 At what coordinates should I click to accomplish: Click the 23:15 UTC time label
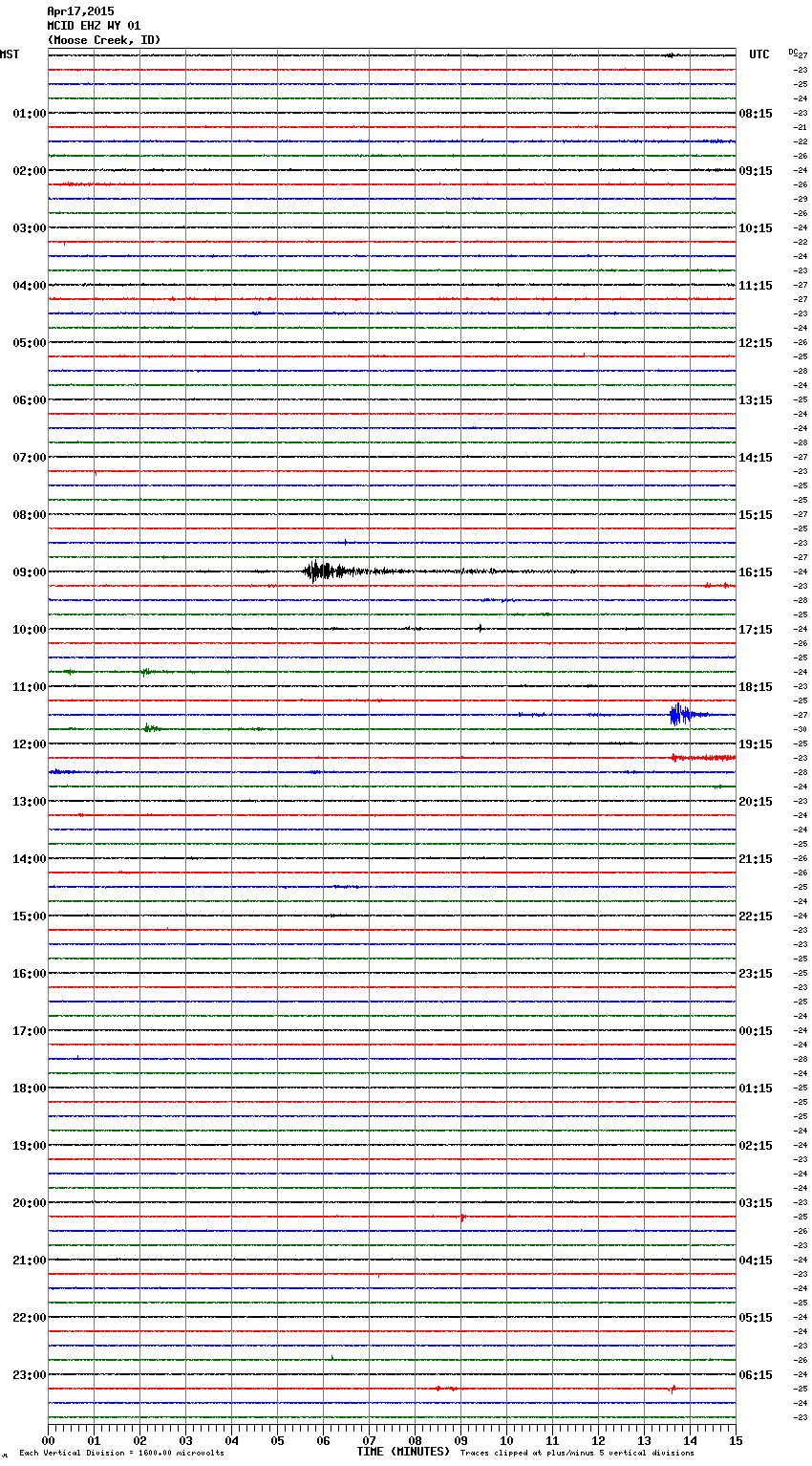click(756, 974)
